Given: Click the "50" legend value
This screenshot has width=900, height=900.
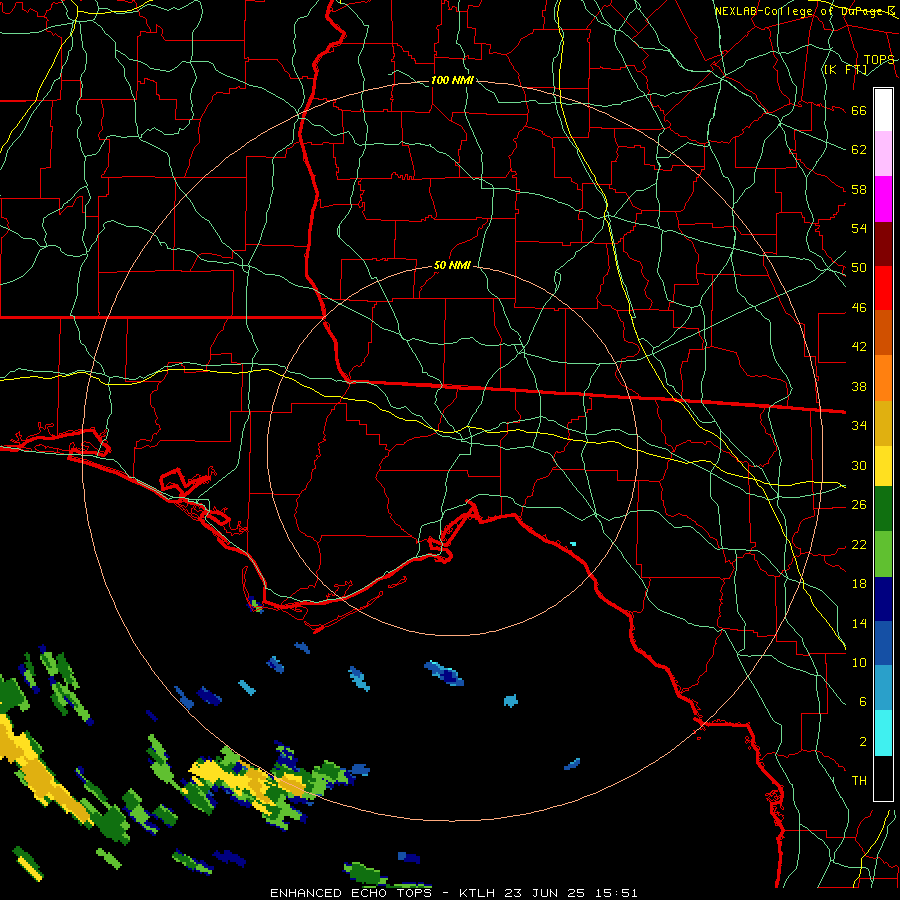Looking at the screenshot, I should (859, 268).
